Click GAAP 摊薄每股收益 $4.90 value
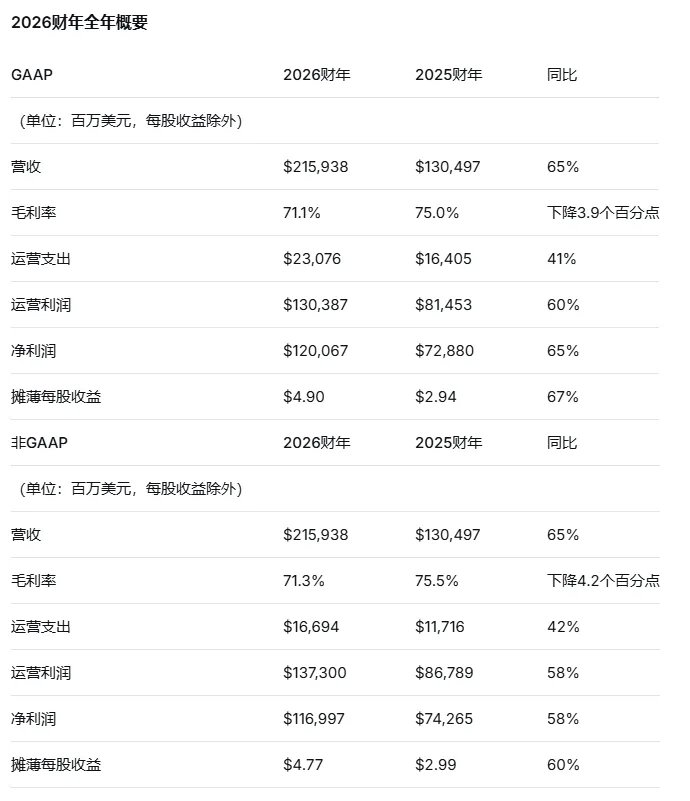Screen dimensions: 690x801 click(x=303, y=396)
